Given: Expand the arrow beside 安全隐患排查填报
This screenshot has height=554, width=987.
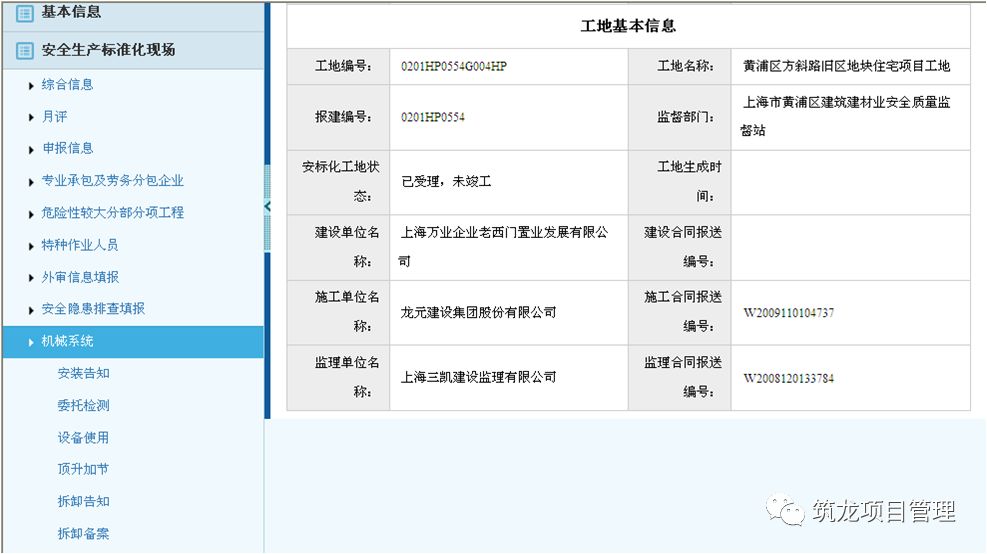Looking at the screenshot, I should tap(31, 310).
